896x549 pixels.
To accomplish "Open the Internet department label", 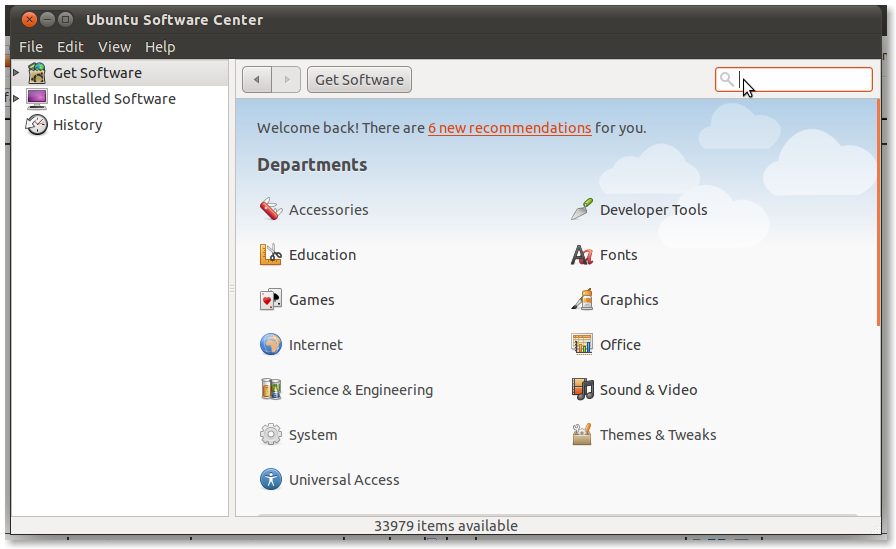I will click(315, 344).
